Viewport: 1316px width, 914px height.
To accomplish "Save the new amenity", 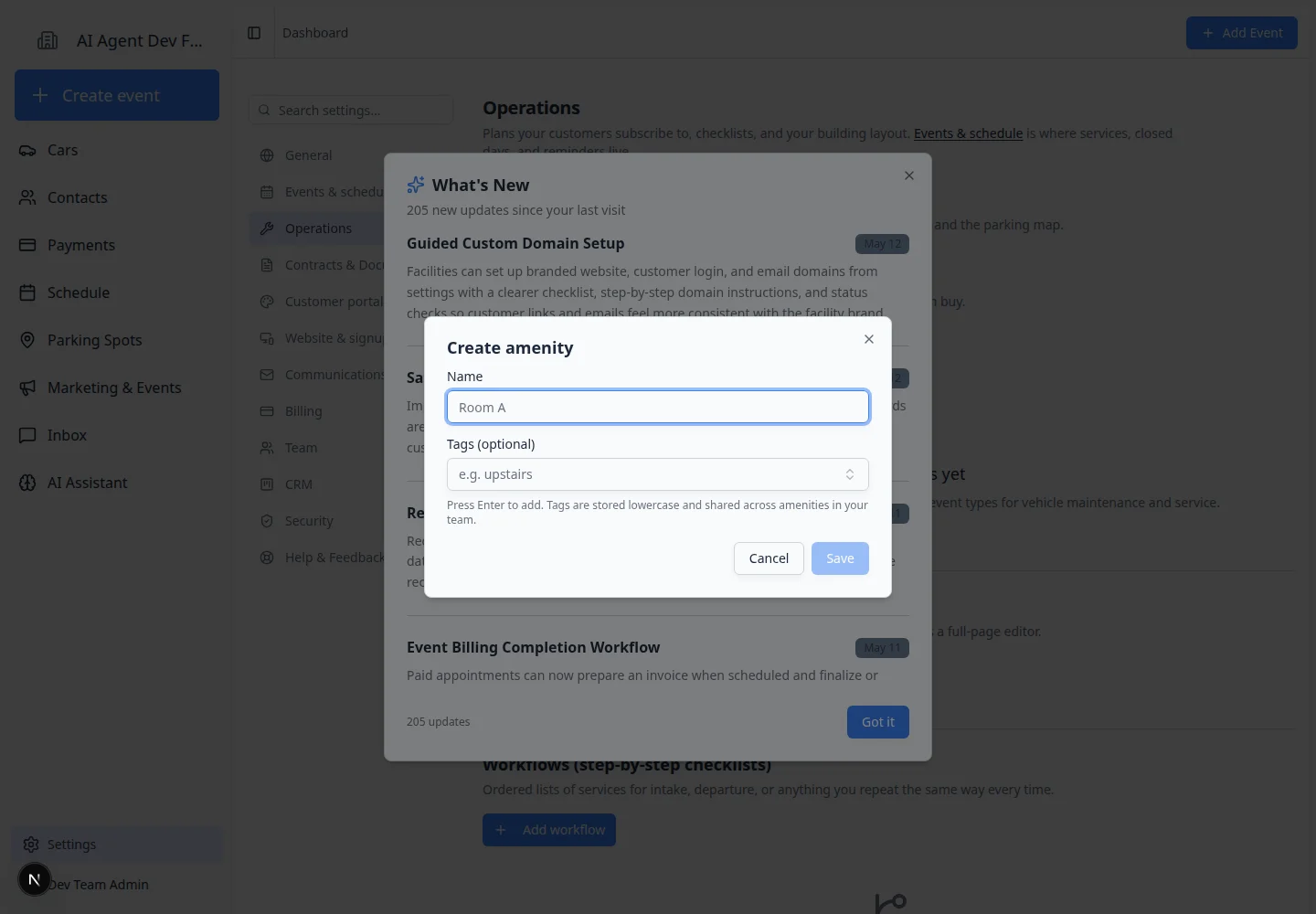I will pyautogui.click(x=840, y=558).
